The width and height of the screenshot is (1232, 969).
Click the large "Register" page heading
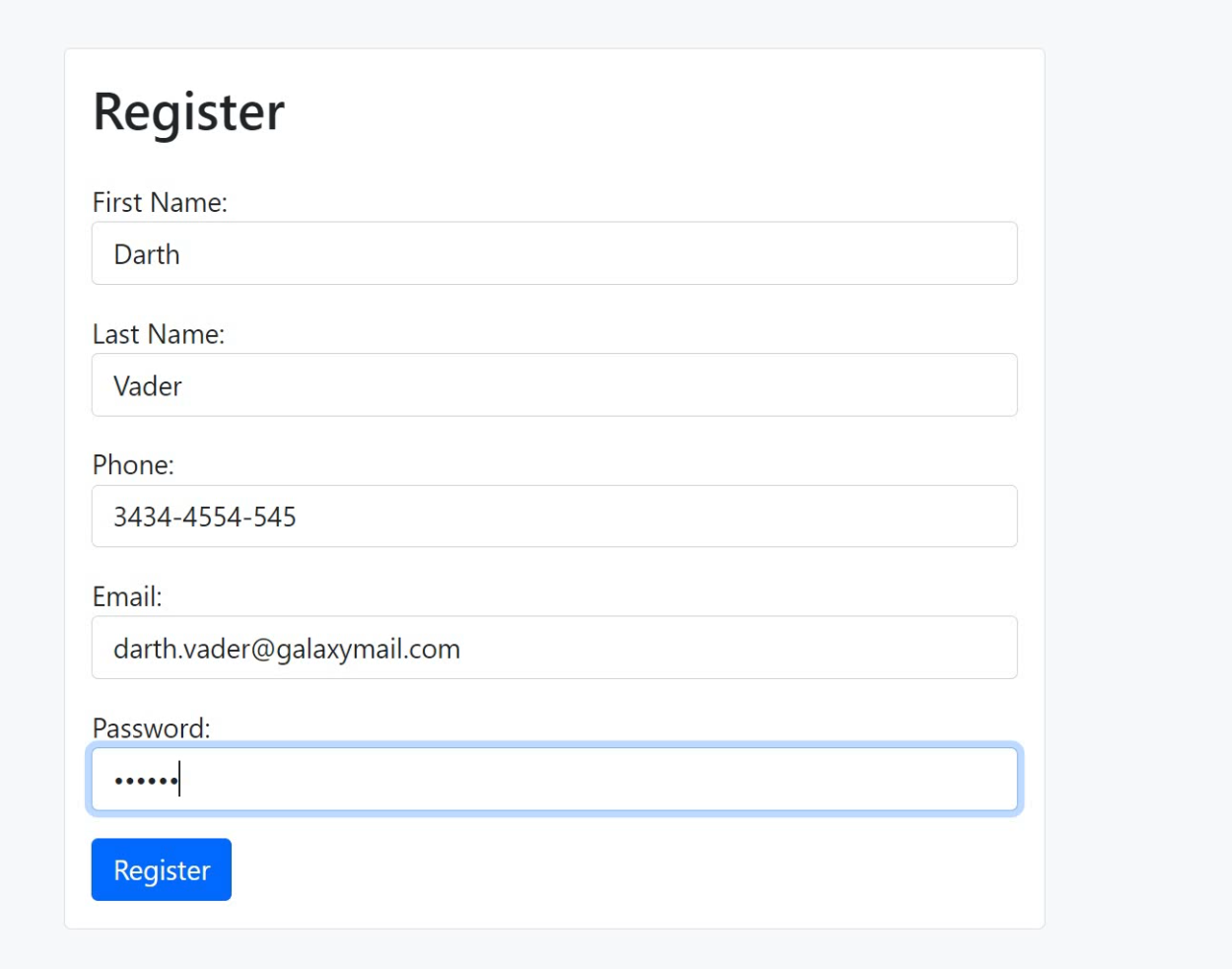click(188, 111)
